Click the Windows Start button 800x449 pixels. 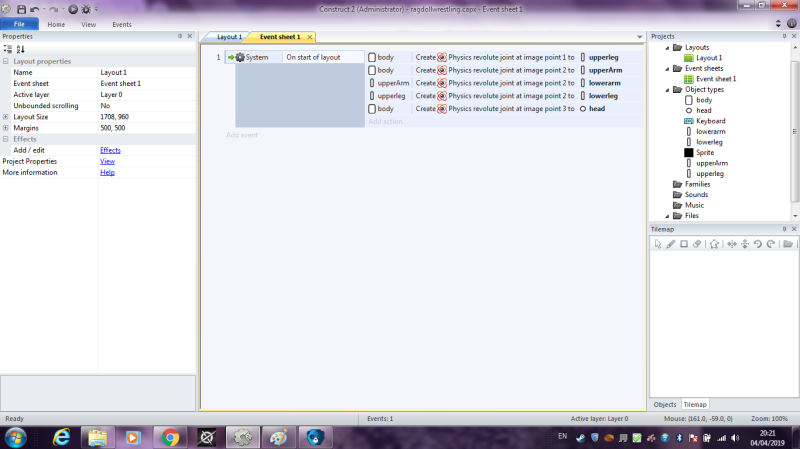coord(15,437)
